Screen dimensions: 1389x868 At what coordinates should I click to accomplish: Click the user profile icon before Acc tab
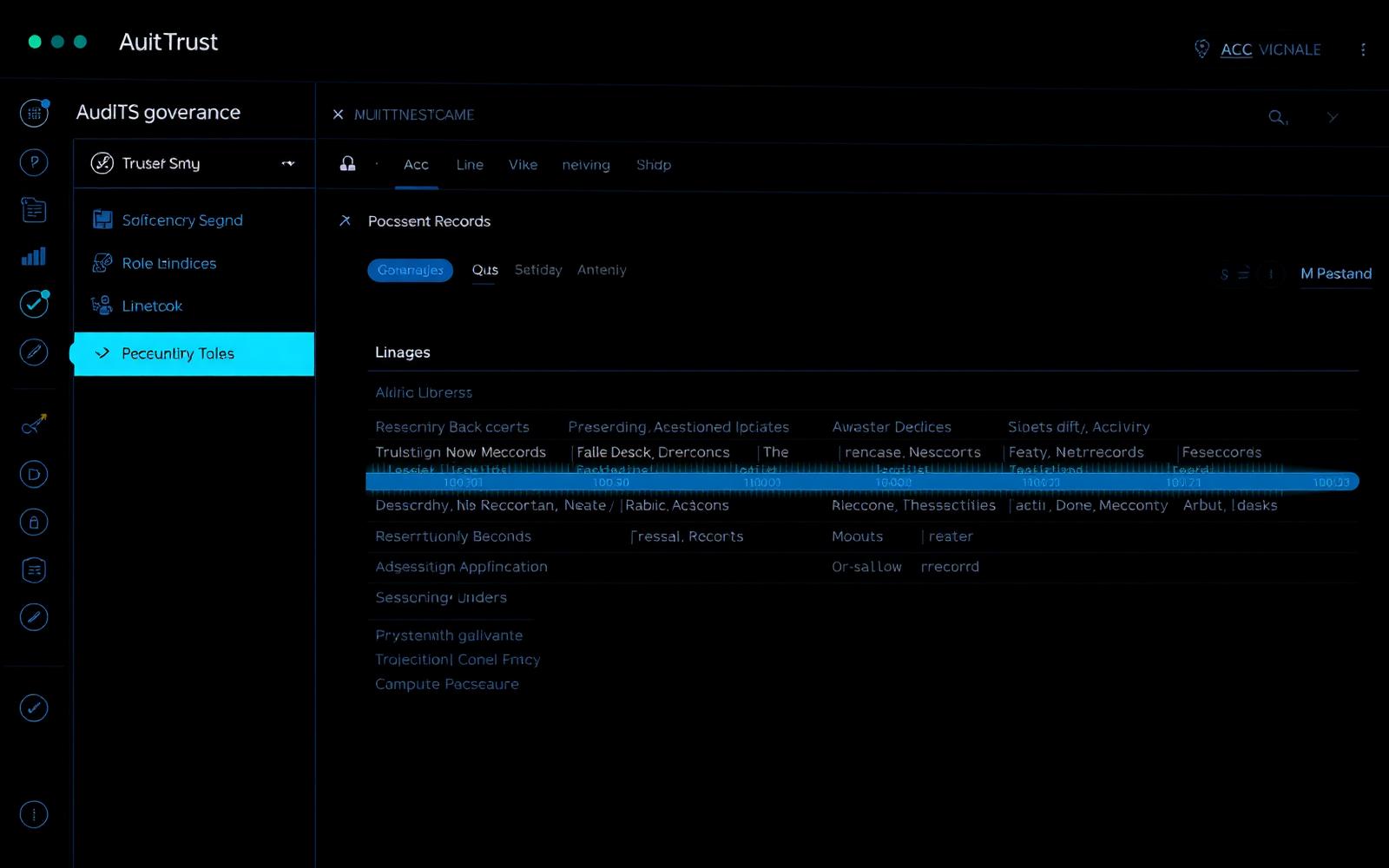tap(347, 163)
